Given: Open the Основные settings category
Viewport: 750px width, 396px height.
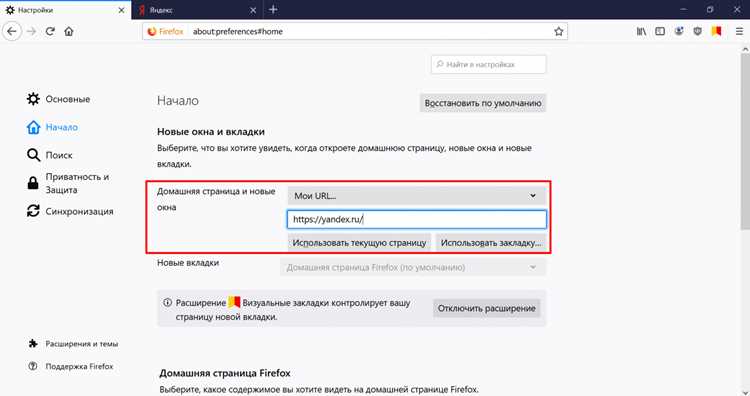Looking at the screenshot, I should (x=58, y=99).
